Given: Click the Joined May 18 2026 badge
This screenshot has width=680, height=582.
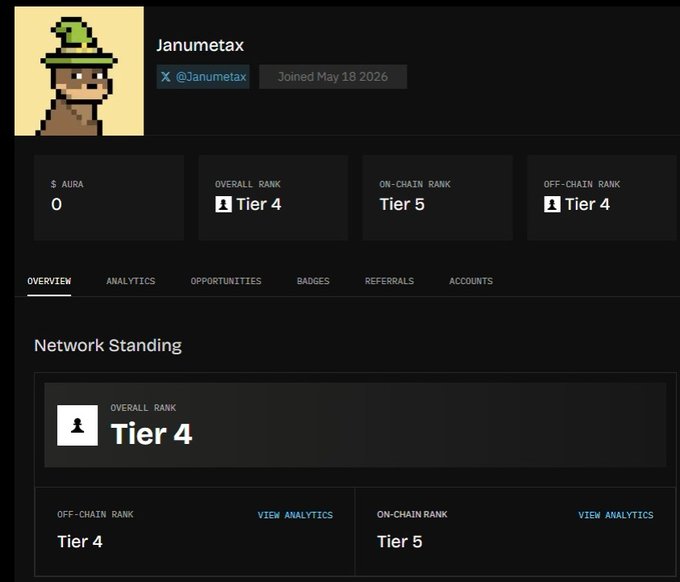Looking at the screenshot, I should click(x=333, y=77).
